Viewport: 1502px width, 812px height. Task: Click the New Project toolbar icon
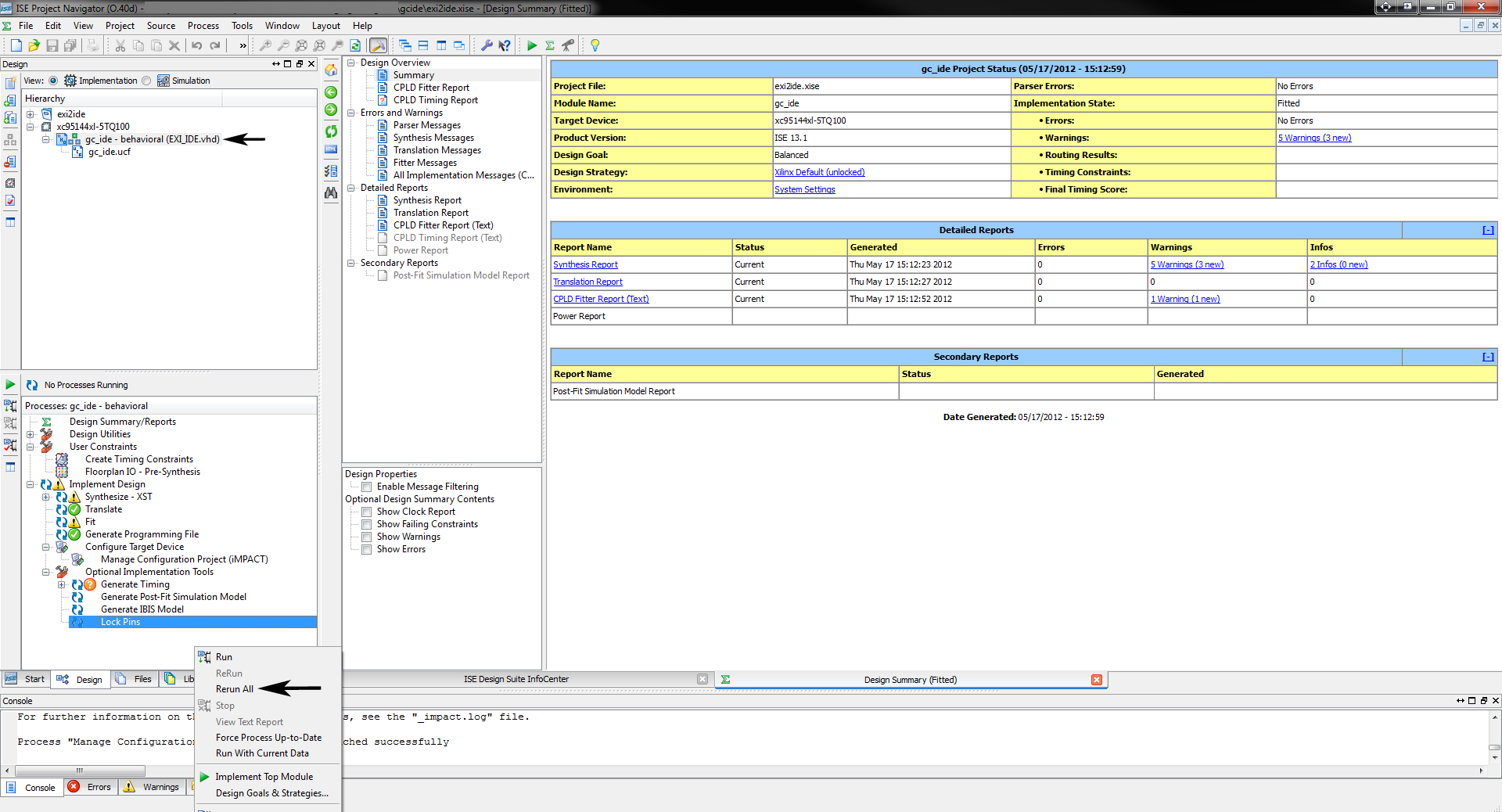(16, 45)
